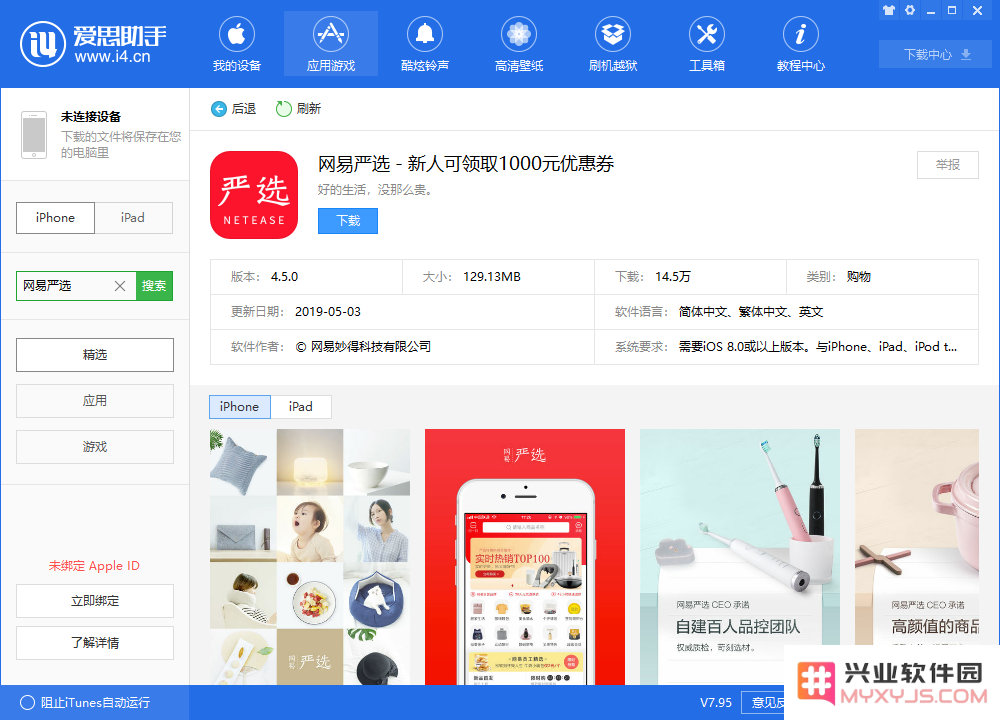Click the V7.95 version label

pos(716,703)
